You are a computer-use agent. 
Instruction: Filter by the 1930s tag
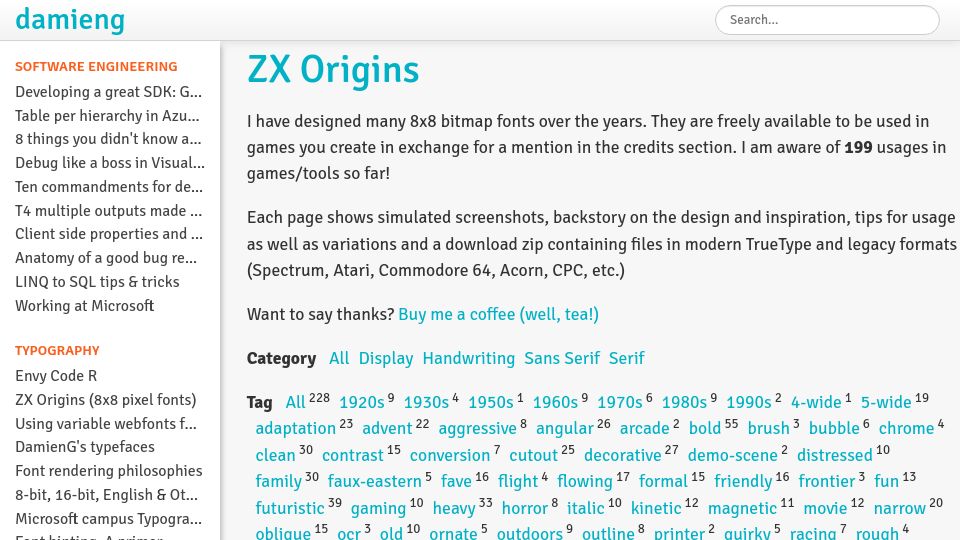[x=426, y=402]
